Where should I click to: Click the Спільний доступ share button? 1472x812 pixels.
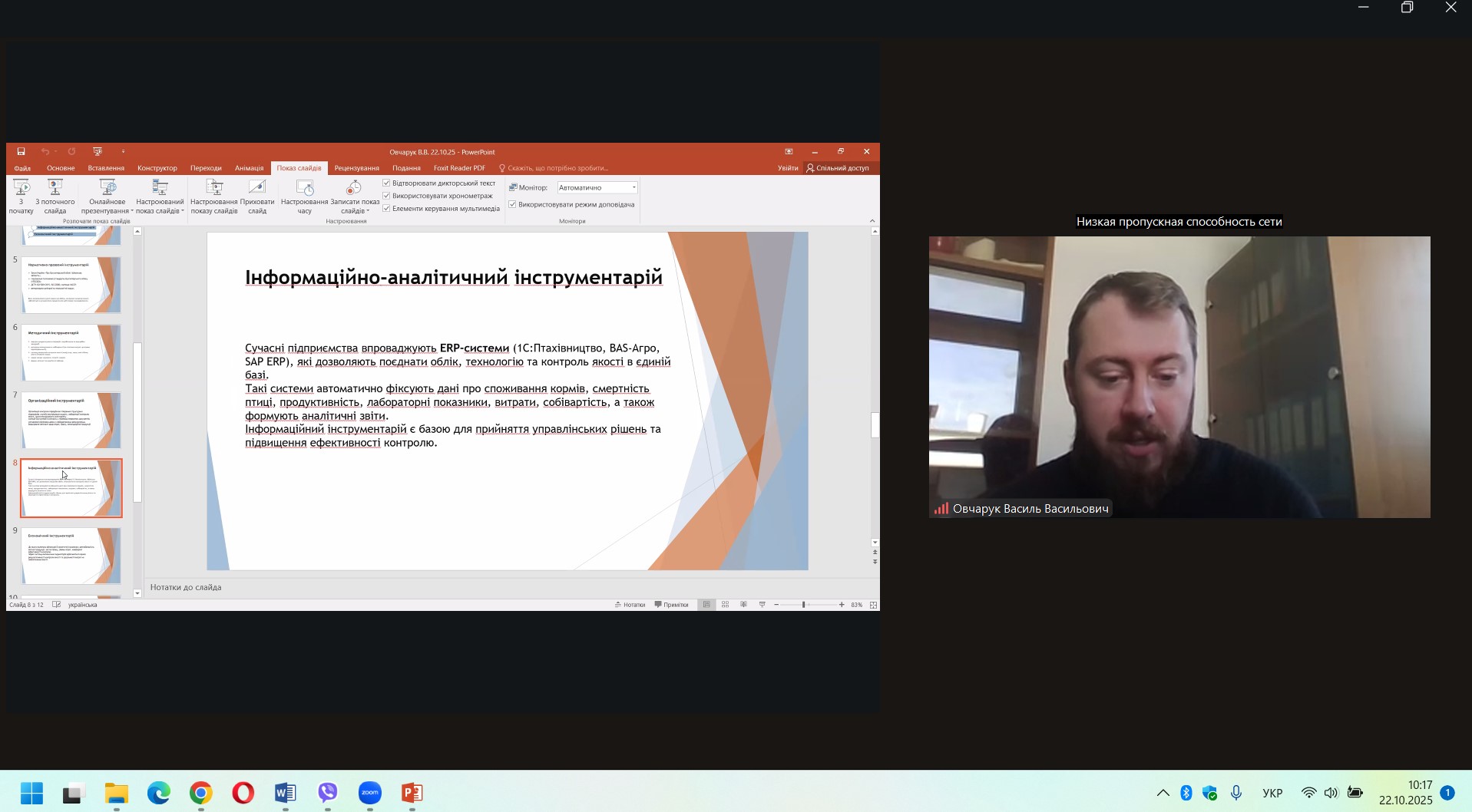tap(838, 168)
